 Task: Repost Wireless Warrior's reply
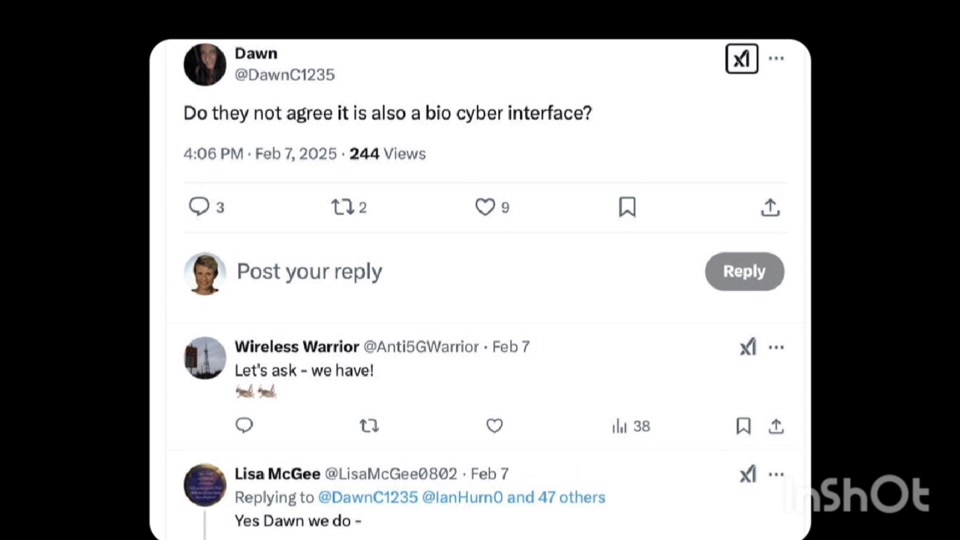click(369, 426)
